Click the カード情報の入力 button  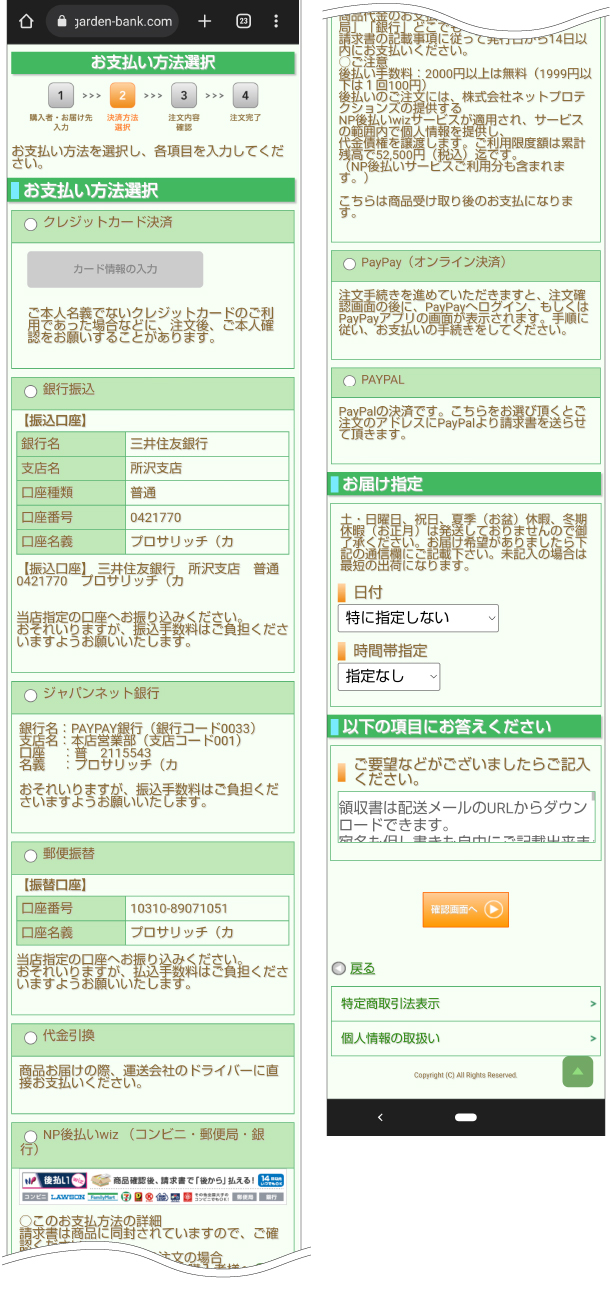point(115,269)
